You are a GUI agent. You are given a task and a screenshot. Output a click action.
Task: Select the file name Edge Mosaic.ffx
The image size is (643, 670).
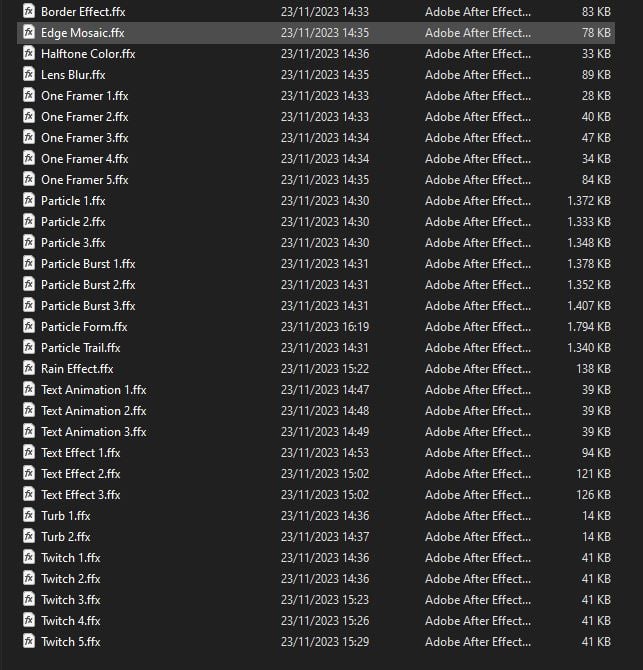pyautogui.click(x=83, y=32)
